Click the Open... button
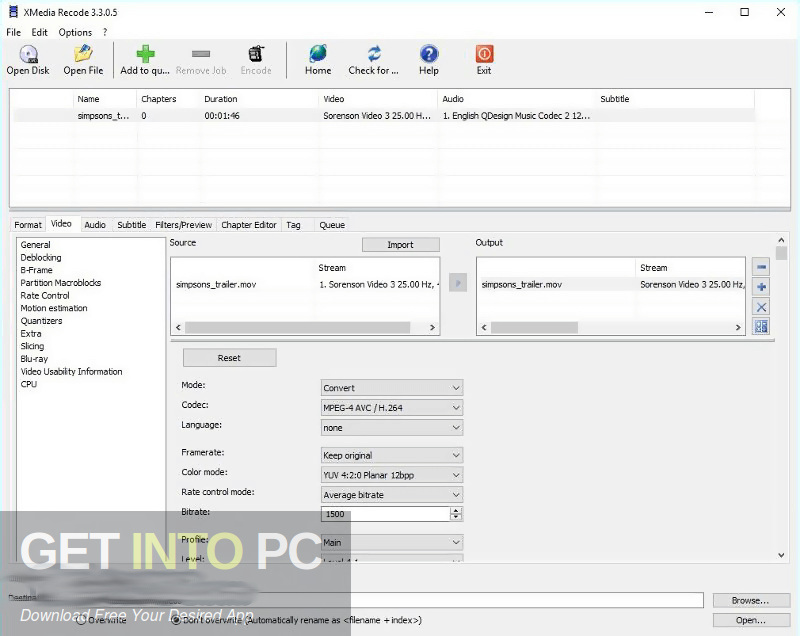The image size is (800, 636). pos(750,620)
